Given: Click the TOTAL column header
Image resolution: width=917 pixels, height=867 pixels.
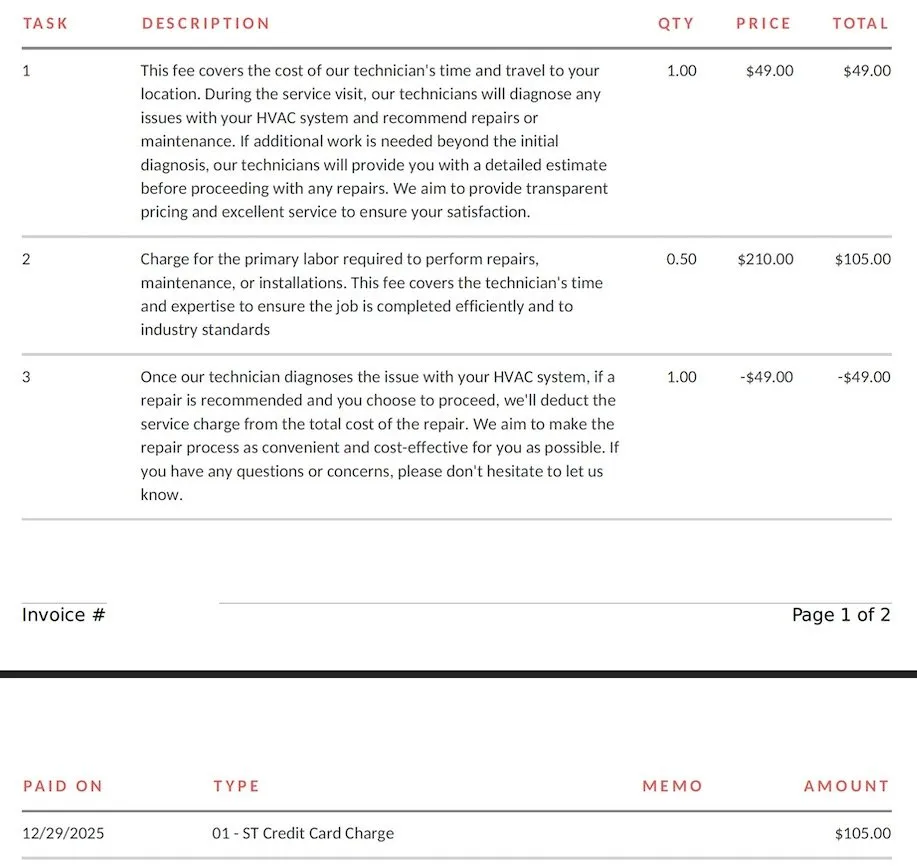Looking at the screenshot, I should point(860,23).
